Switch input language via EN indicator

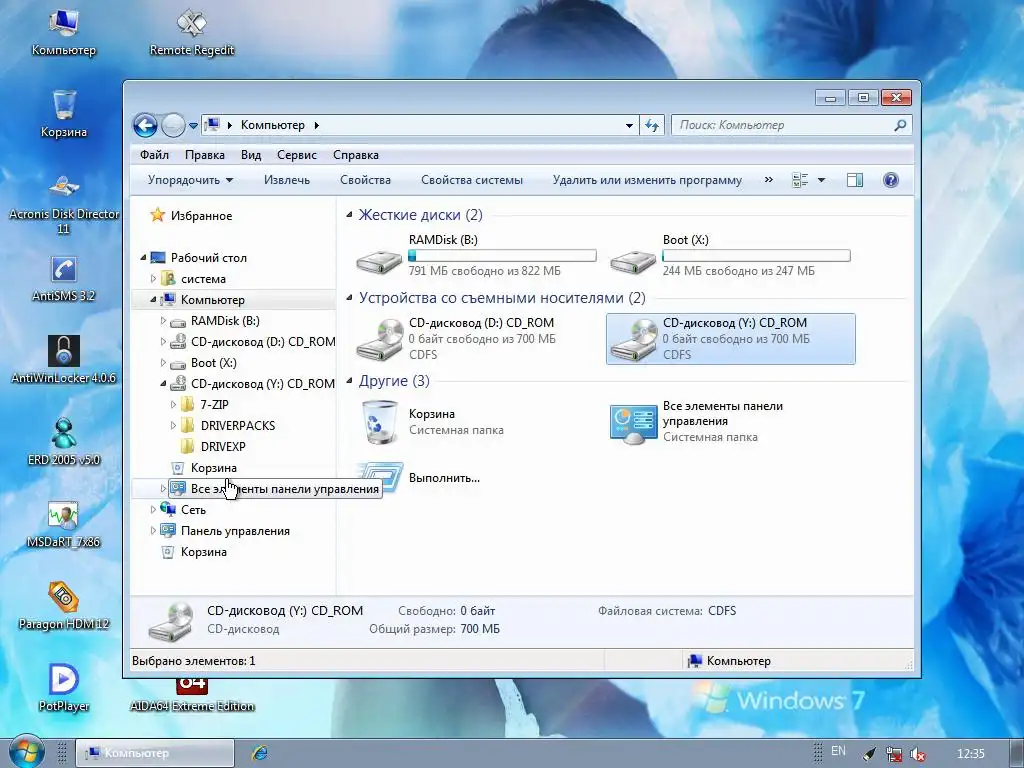(x=838, y=751)
